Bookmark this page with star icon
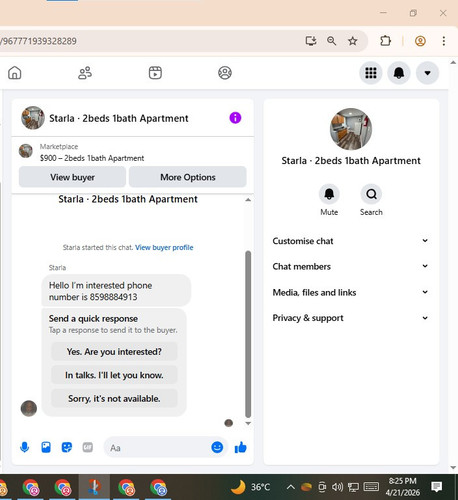This screenshot has width=458, height=500. pyautogui.click(x=353, y=41)
